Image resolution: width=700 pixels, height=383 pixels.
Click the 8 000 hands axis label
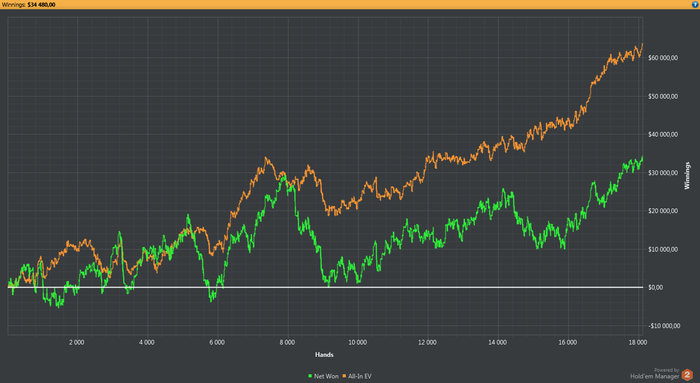[287, 342]
